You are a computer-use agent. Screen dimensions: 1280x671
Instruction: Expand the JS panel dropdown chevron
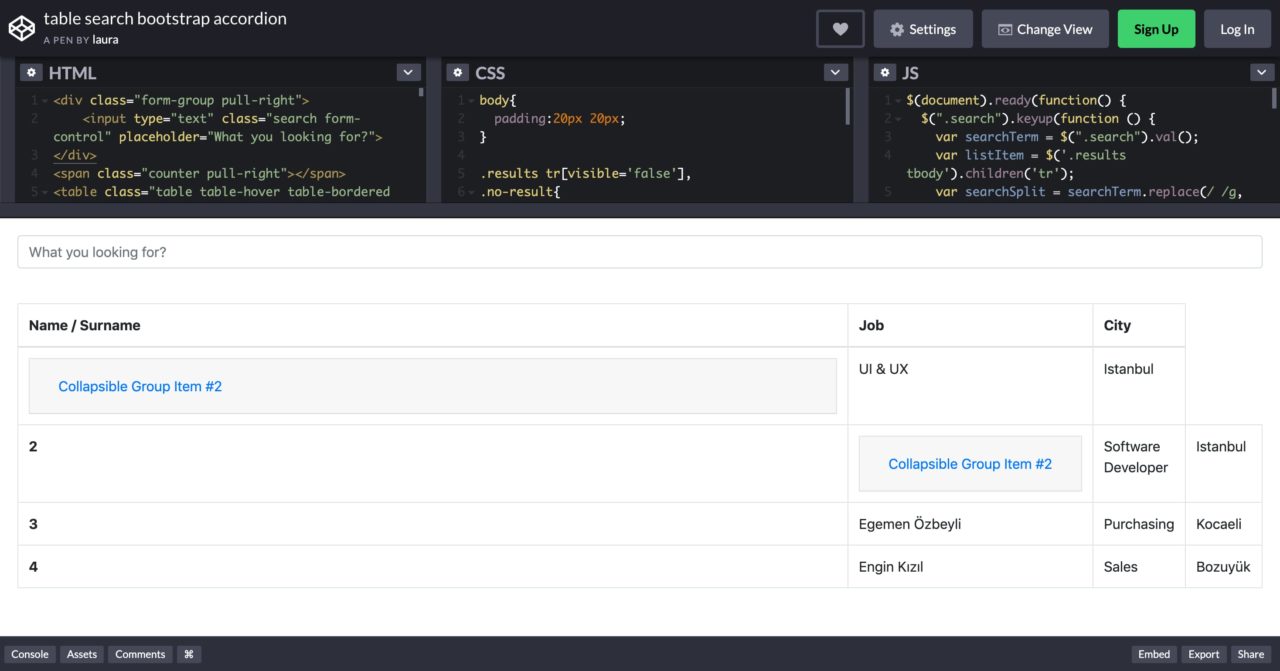[x=1262, y=73]
